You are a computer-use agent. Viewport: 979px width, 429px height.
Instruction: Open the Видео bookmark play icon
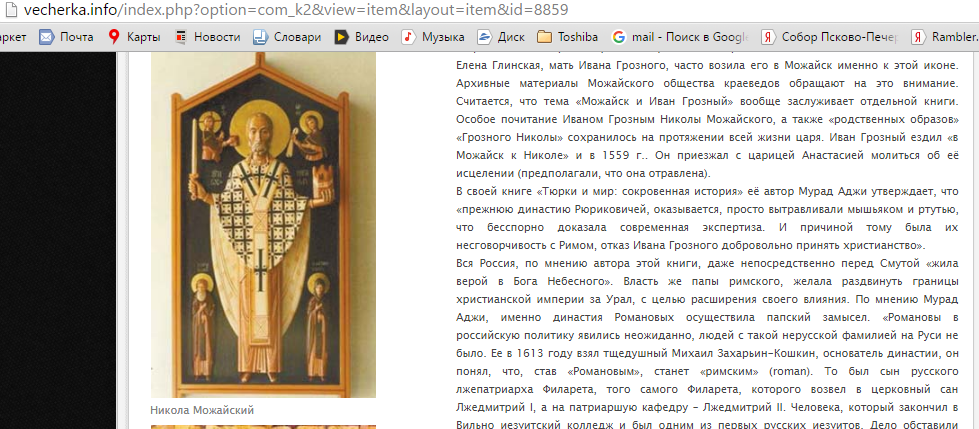[341, 37]
